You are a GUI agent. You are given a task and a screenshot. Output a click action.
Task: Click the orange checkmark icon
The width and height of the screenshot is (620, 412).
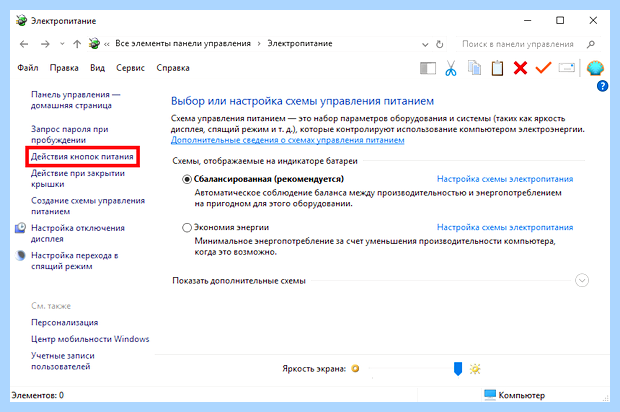[x=543, y=68]
